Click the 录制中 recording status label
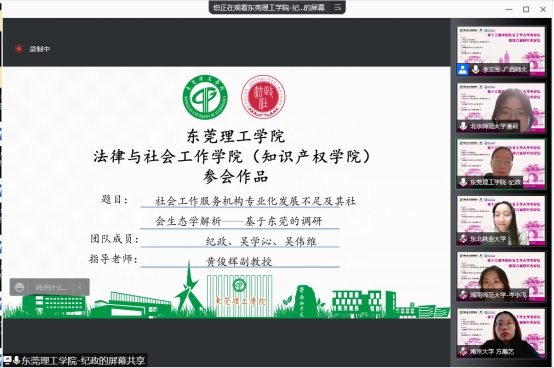The image size is (554, 368). (40, 49)
